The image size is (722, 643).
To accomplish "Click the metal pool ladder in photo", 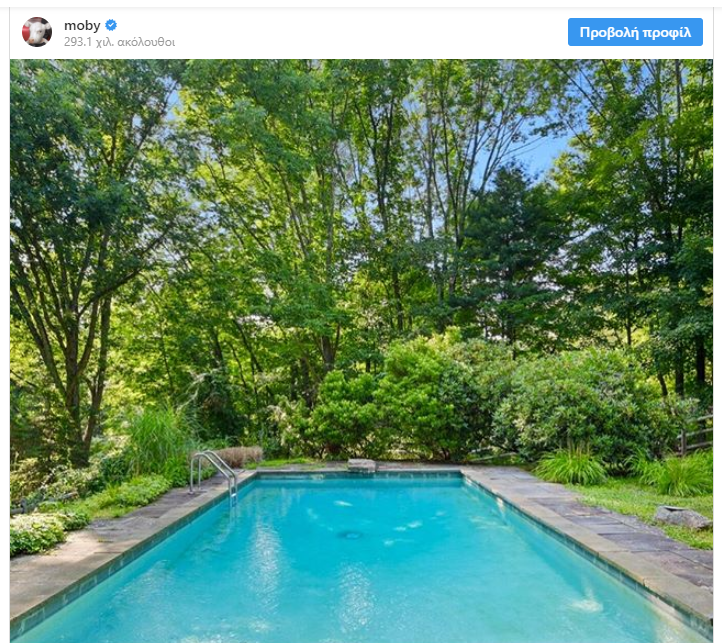I will [x=214, y=474].
